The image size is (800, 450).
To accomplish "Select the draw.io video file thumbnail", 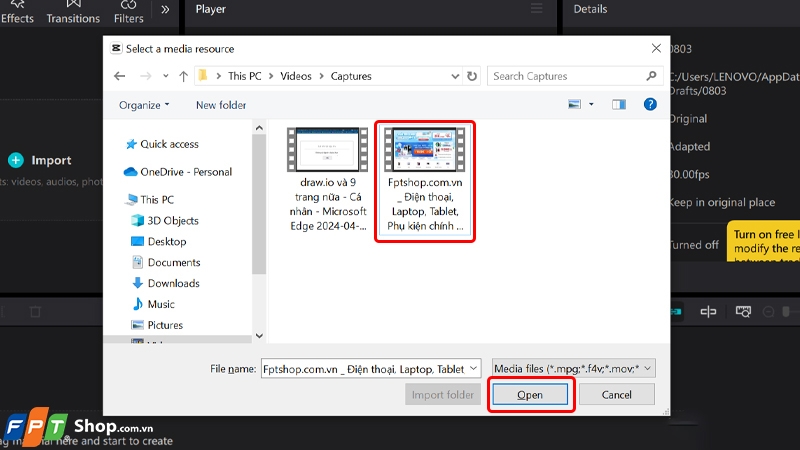I will tap(328, 149).
